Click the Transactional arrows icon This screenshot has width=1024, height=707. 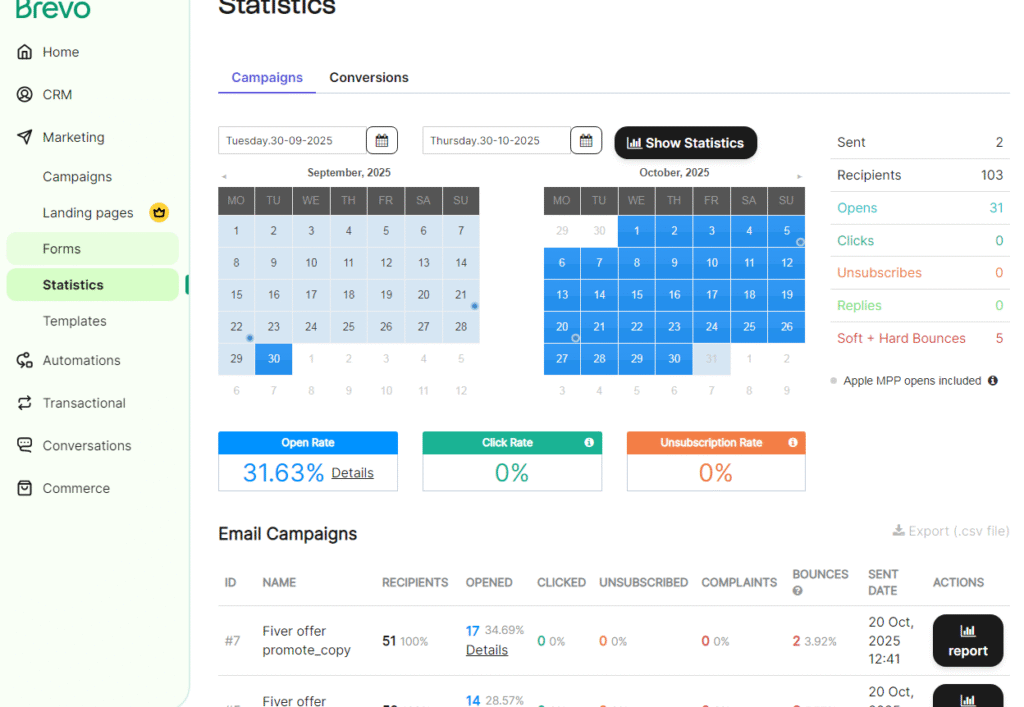click(25, 403)
